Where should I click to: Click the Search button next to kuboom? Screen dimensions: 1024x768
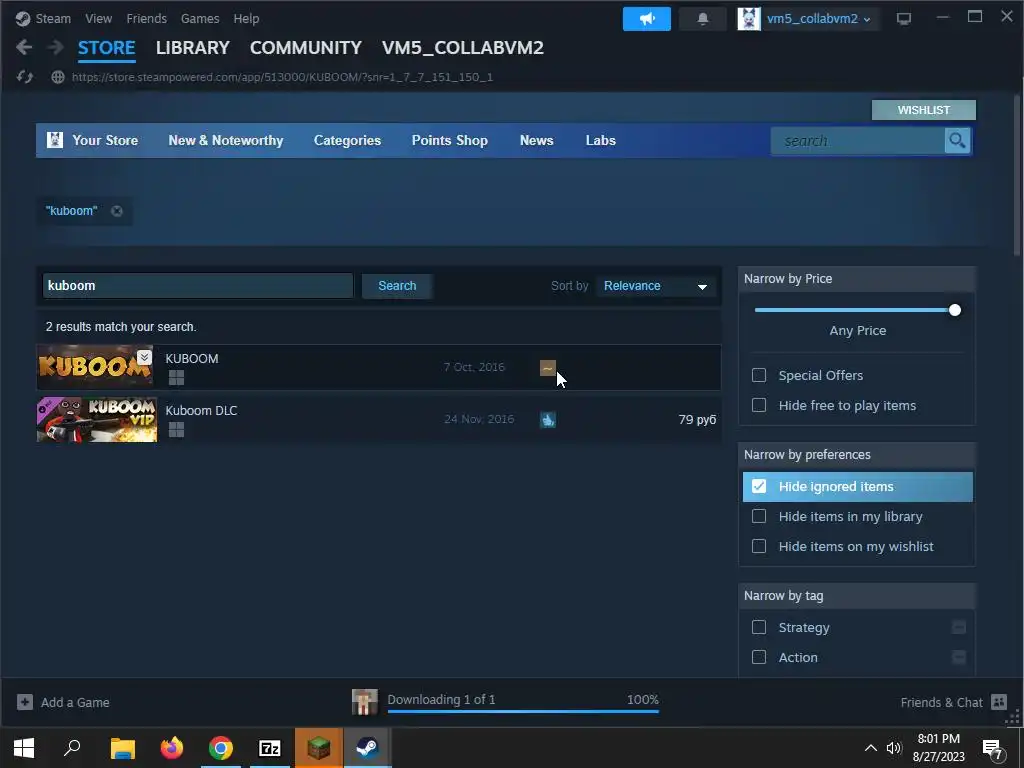tap(397, 286)
